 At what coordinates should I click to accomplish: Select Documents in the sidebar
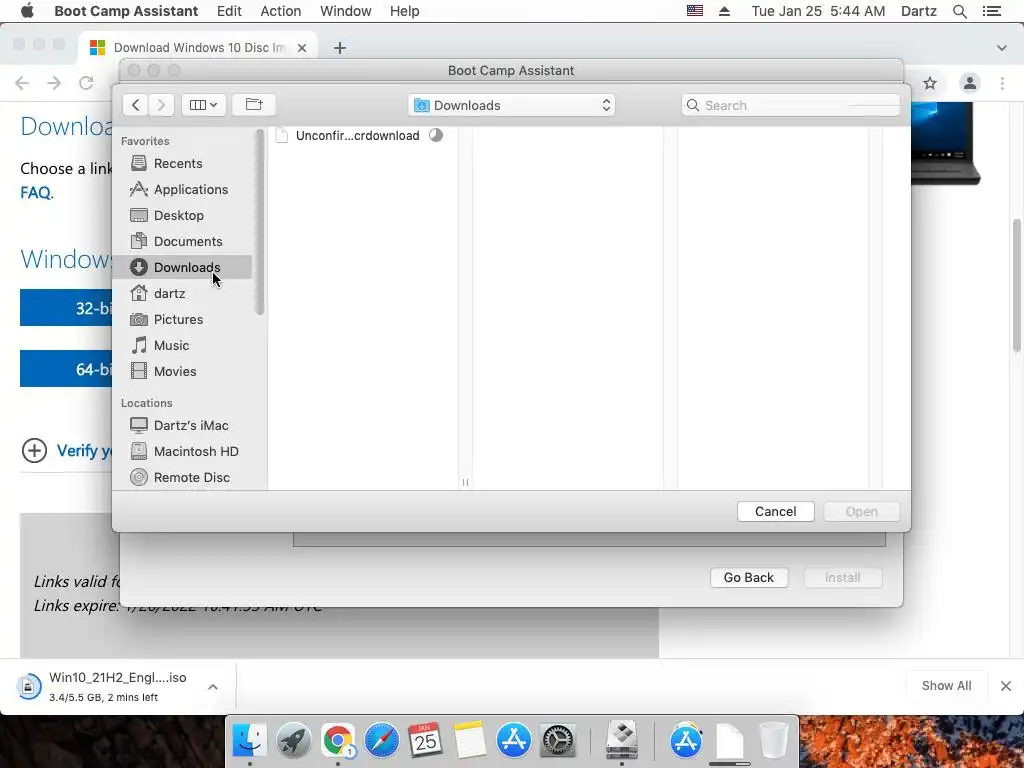click(182, 242)
